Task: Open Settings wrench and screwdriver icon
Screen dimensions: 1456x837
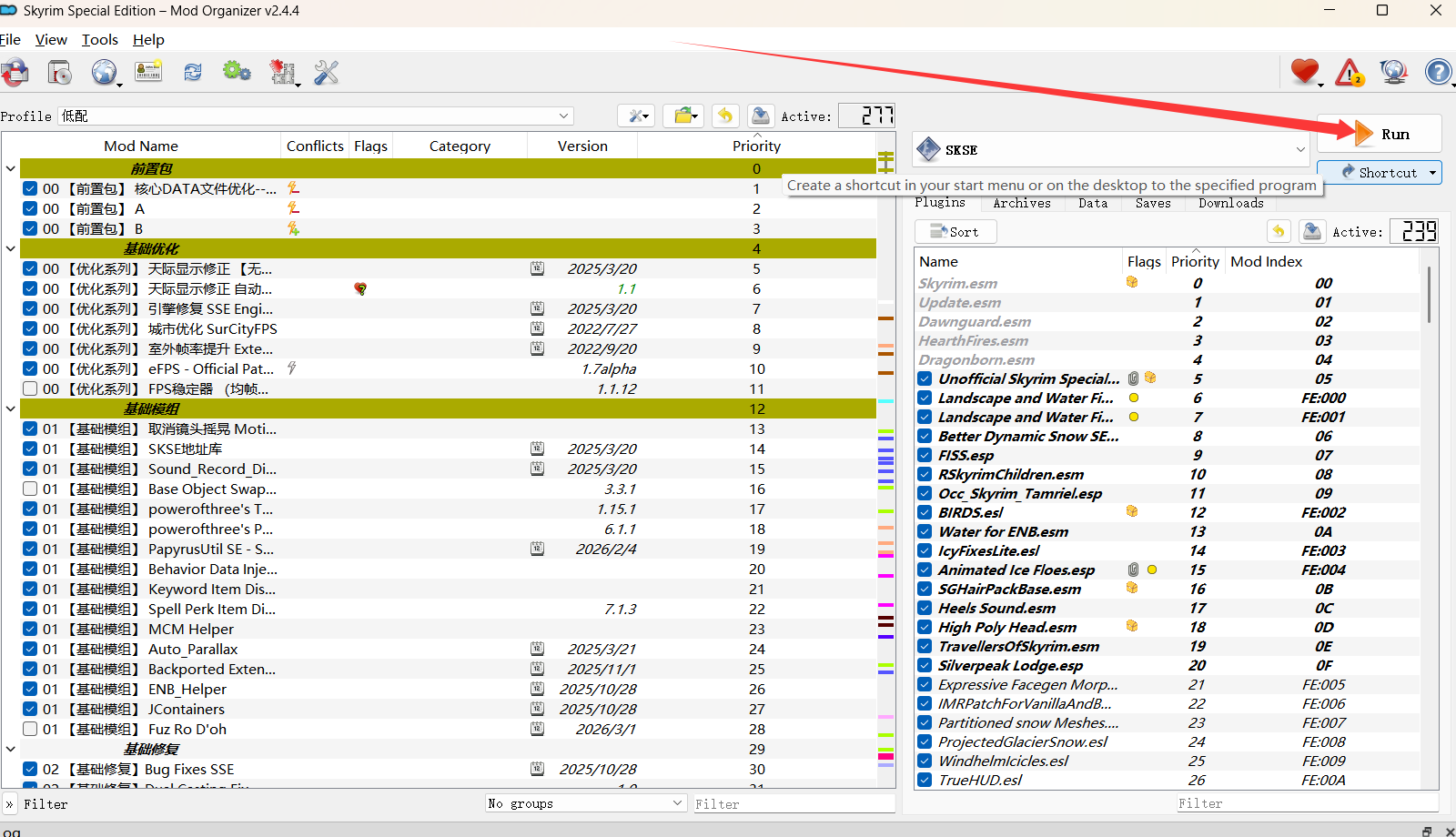Action: click(326, 73)
